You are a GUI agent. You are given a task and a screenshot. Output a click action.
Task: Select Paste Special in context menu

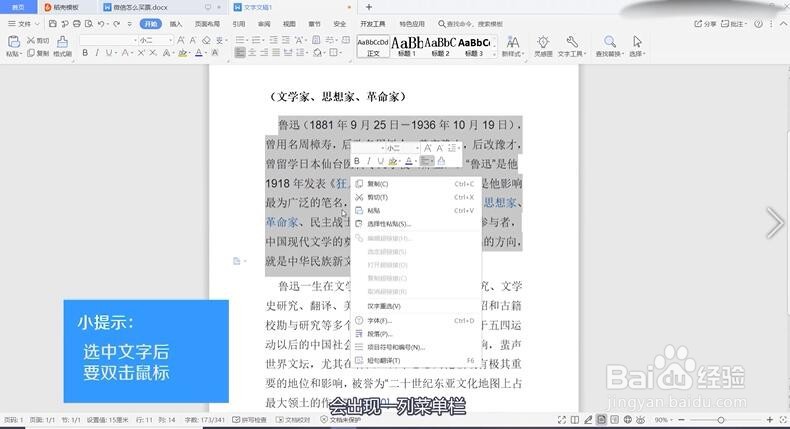click(415, 224)
